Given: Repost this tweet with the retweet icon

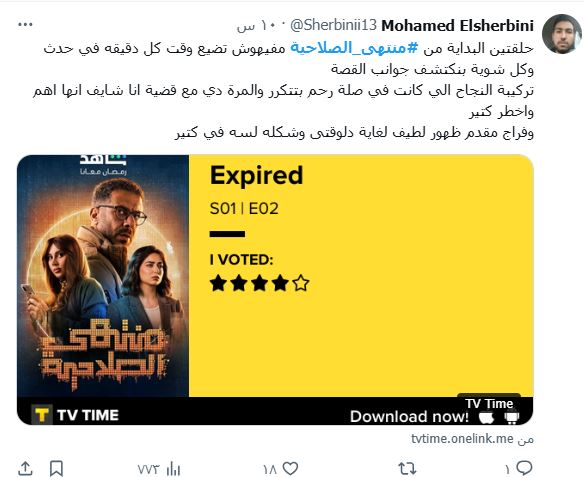Looking at the screenshot, I should 407,468.
